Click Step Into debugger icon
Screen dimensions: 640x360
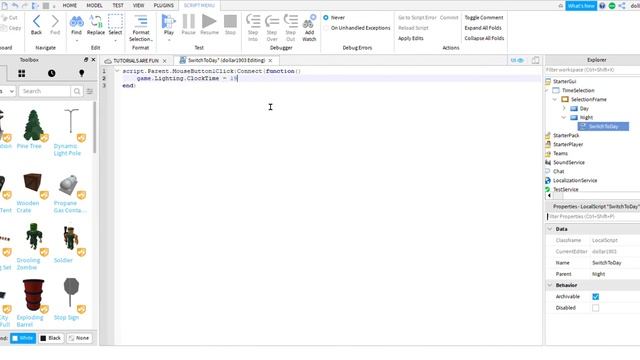[x=253, y=21]
